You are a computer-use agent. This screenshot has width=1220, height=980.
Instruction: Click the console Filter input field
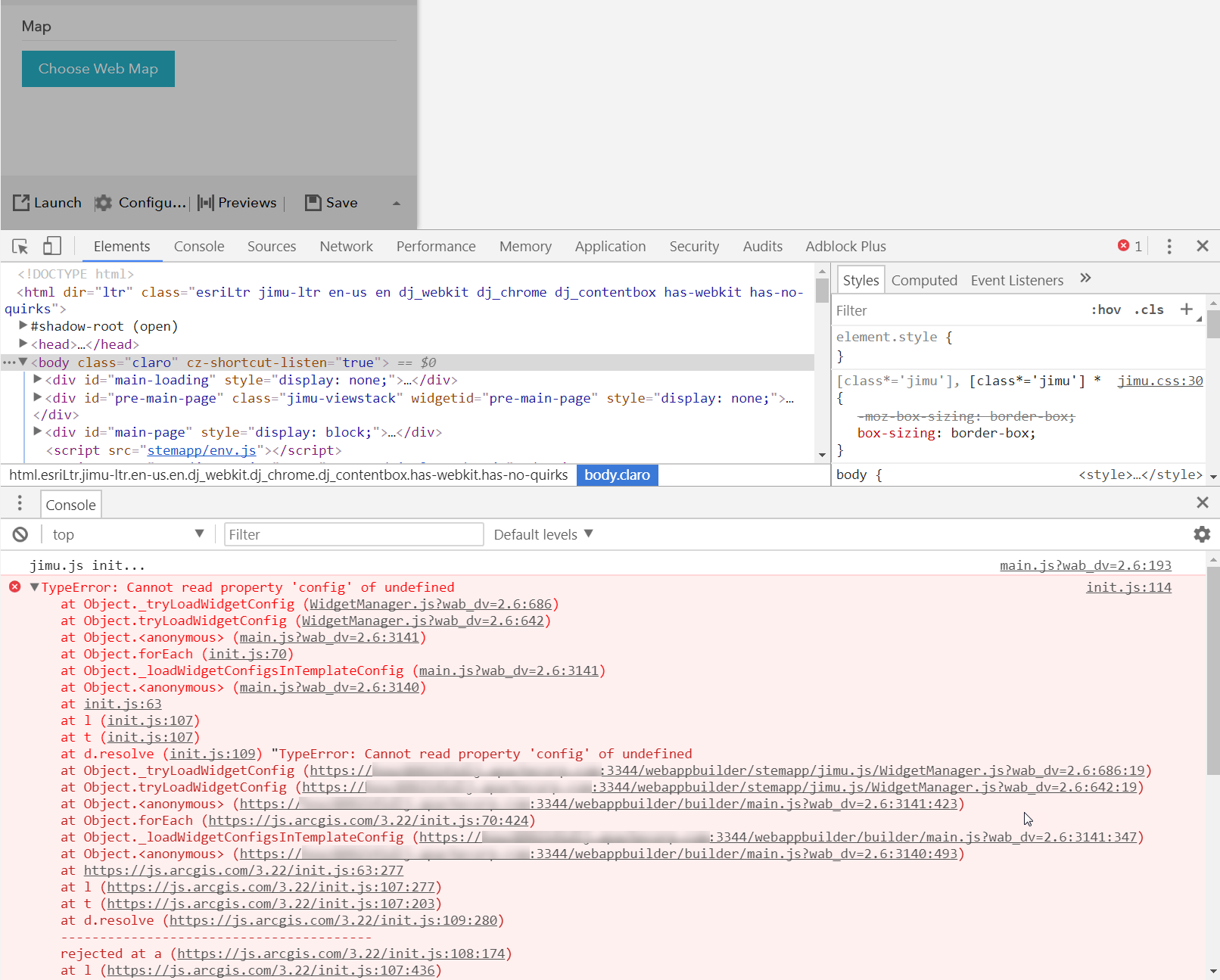[353, 534]
